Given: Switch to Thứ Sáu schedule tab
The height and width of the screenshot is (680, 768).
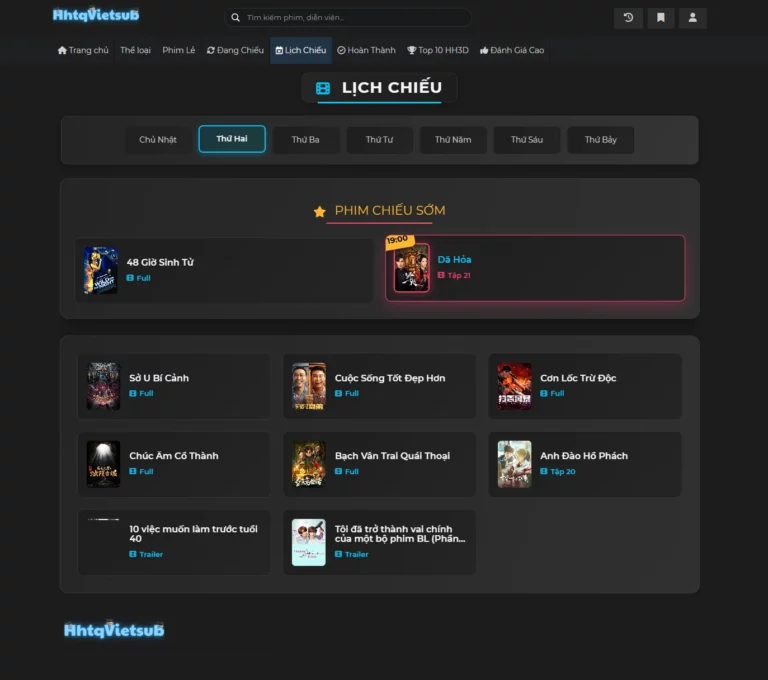Looking at the screenshot, I should coord(527,140).
